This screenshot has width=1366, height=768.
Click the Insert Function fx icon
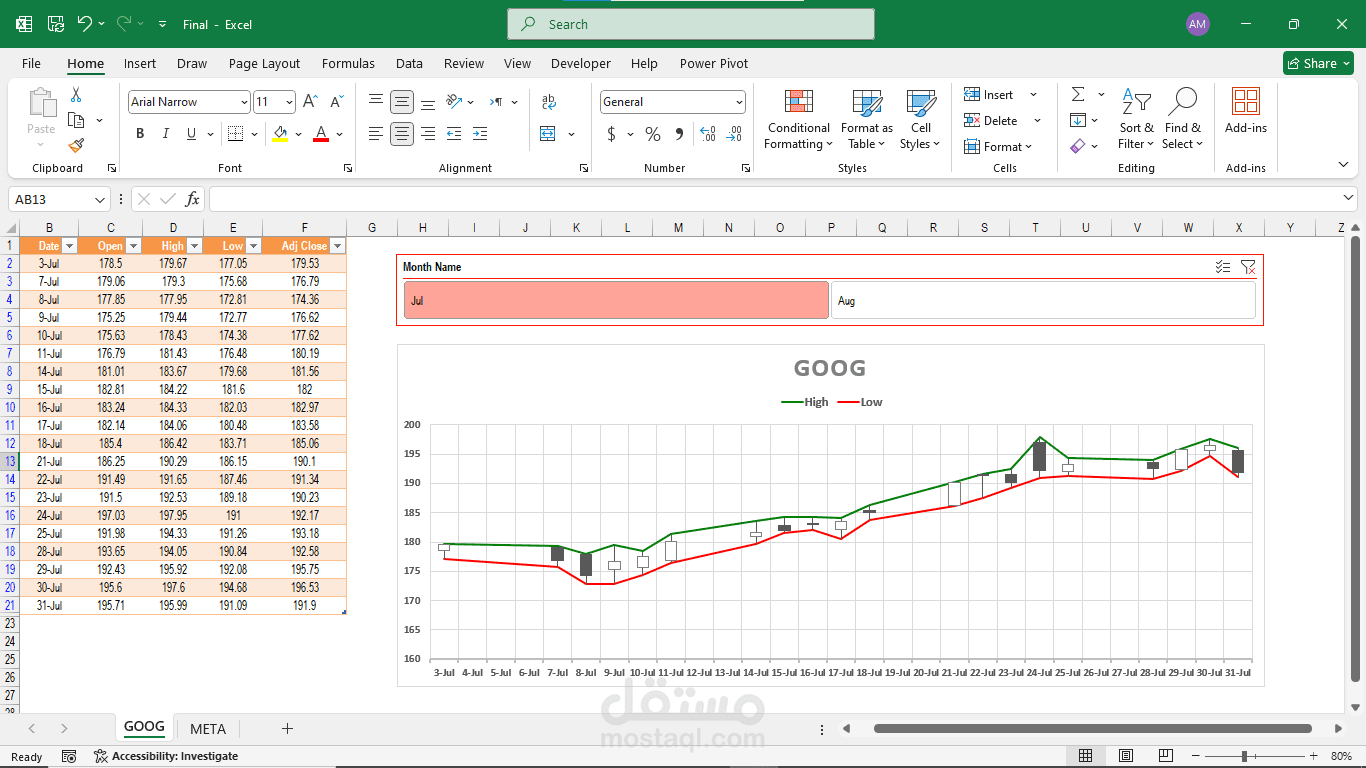[192, 199]
